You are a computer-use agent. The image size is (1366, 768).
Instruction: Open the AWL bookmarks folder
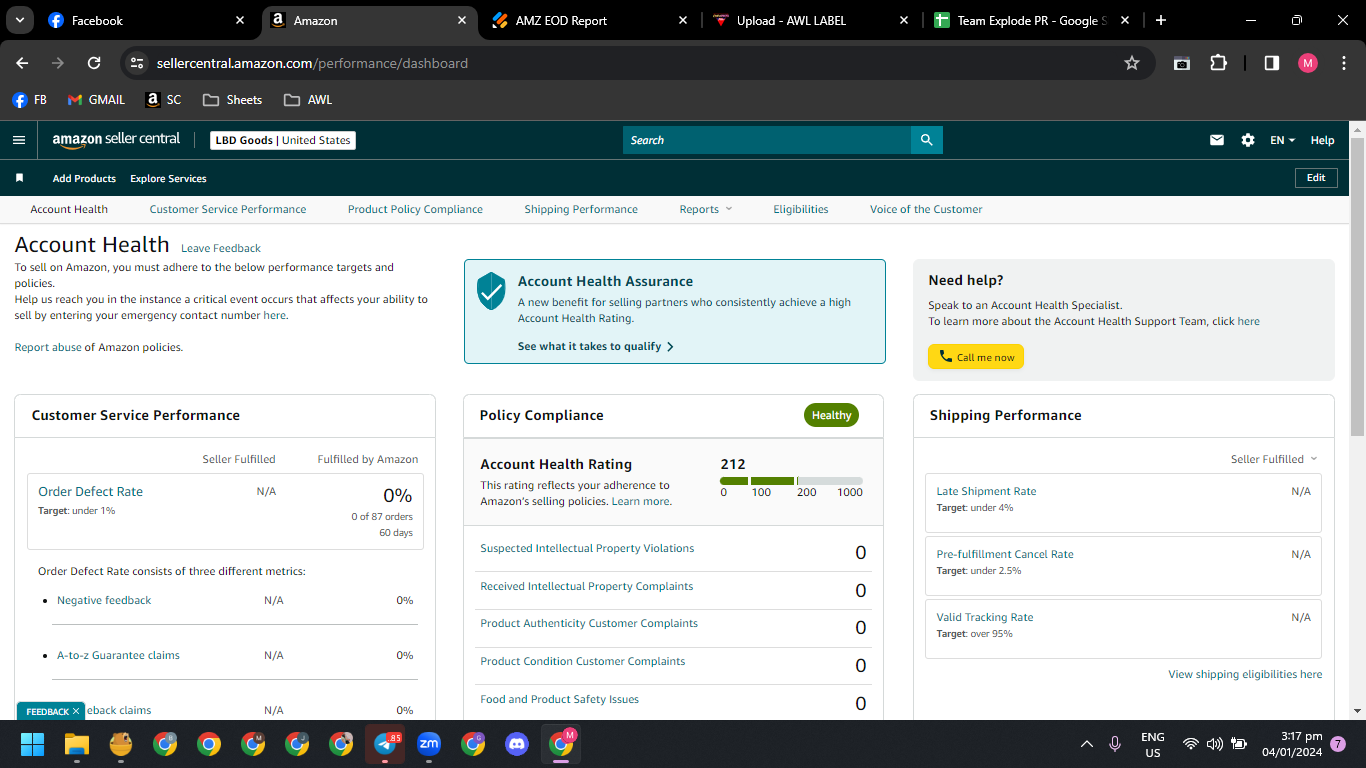pos(308,100)
